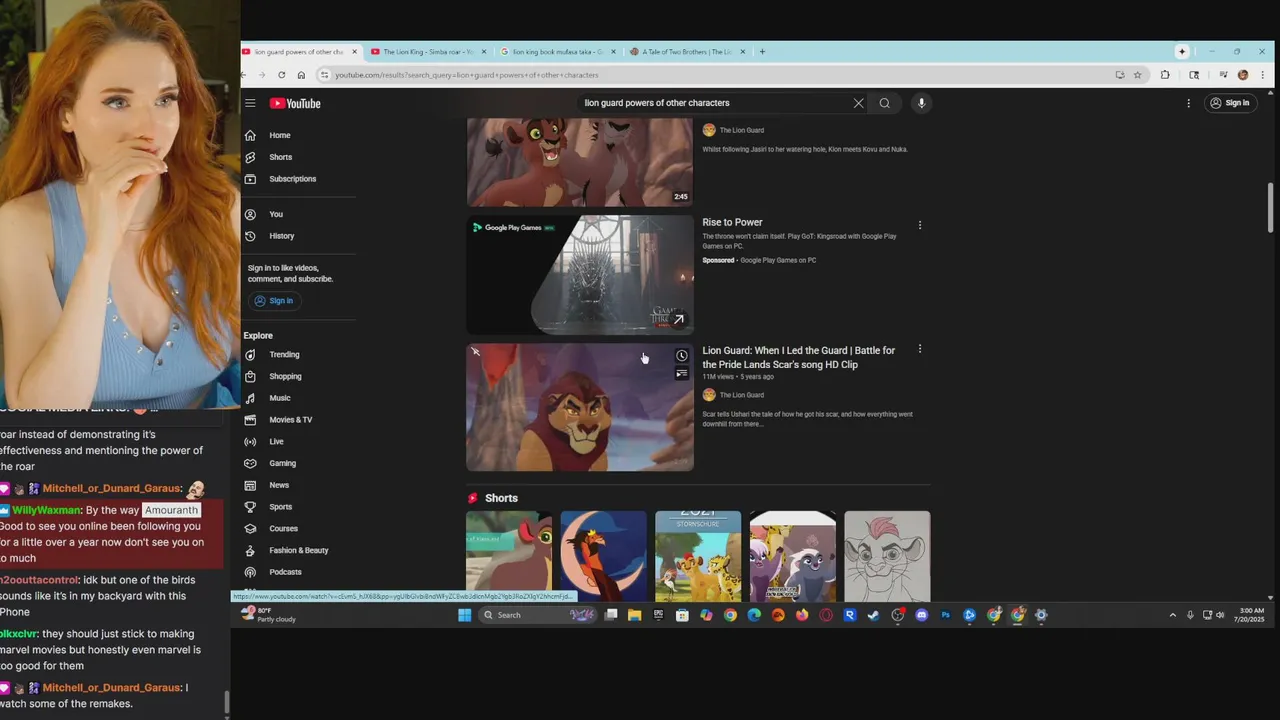Open File Explorer from taskbar
This screenshot has width=1280, height=720.
[634, 615]
